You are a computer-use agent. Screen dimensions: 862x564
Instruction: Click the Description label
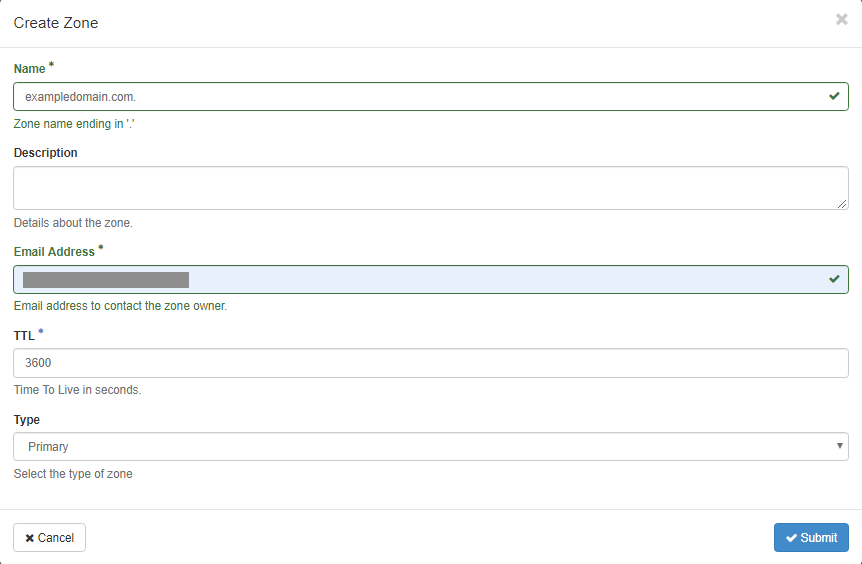46,153
